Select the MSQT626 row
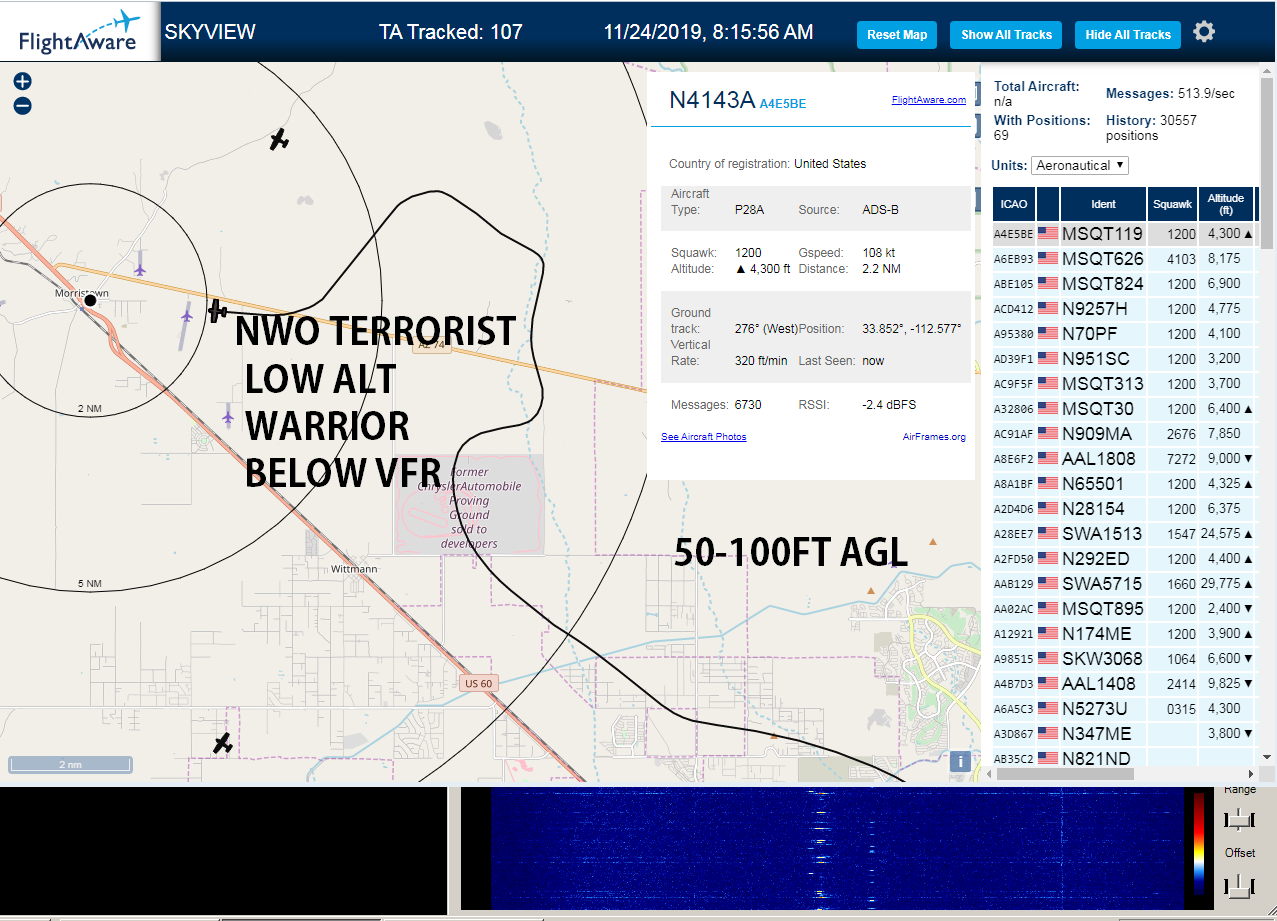This screenshot has height=921, width=1277. click(1124, 259)
